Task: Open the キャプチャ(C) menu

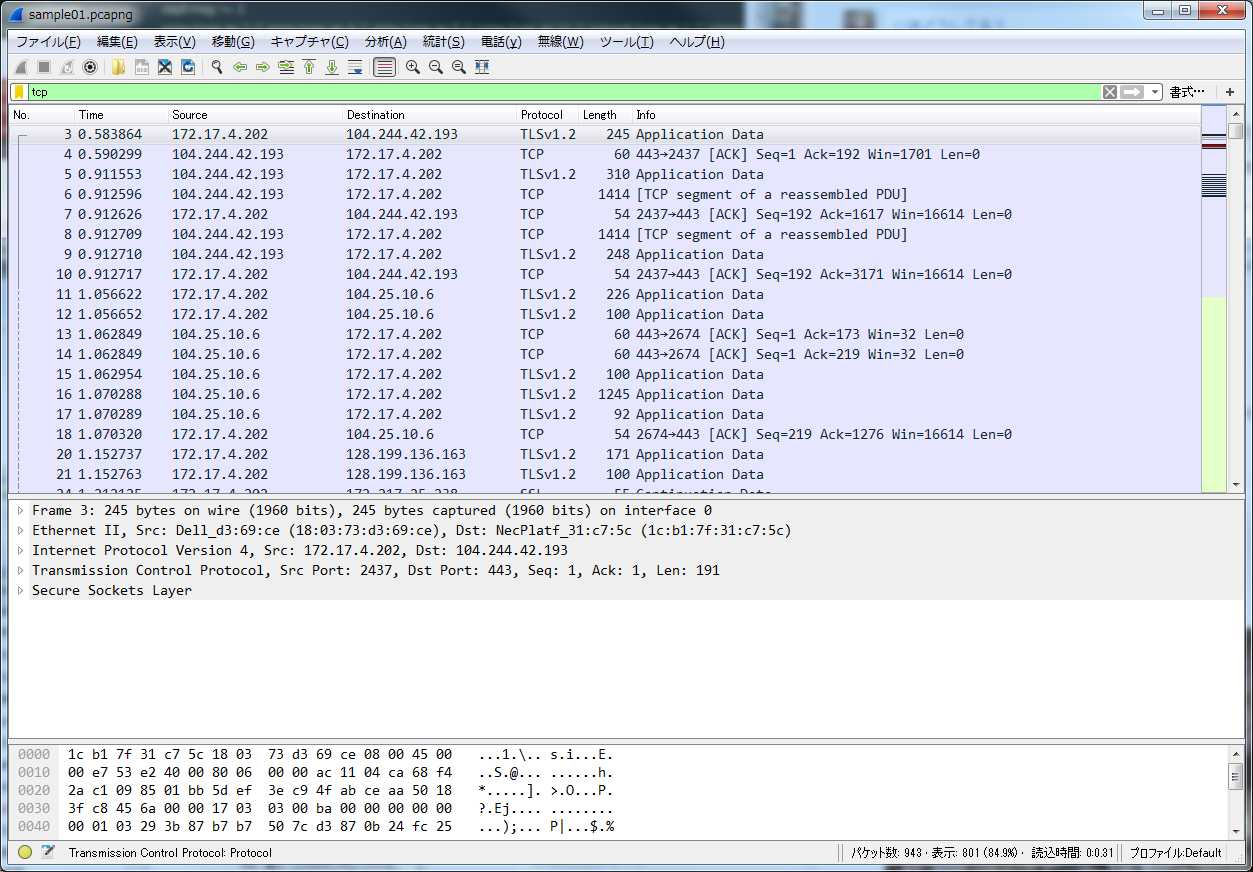Action: 309,42
